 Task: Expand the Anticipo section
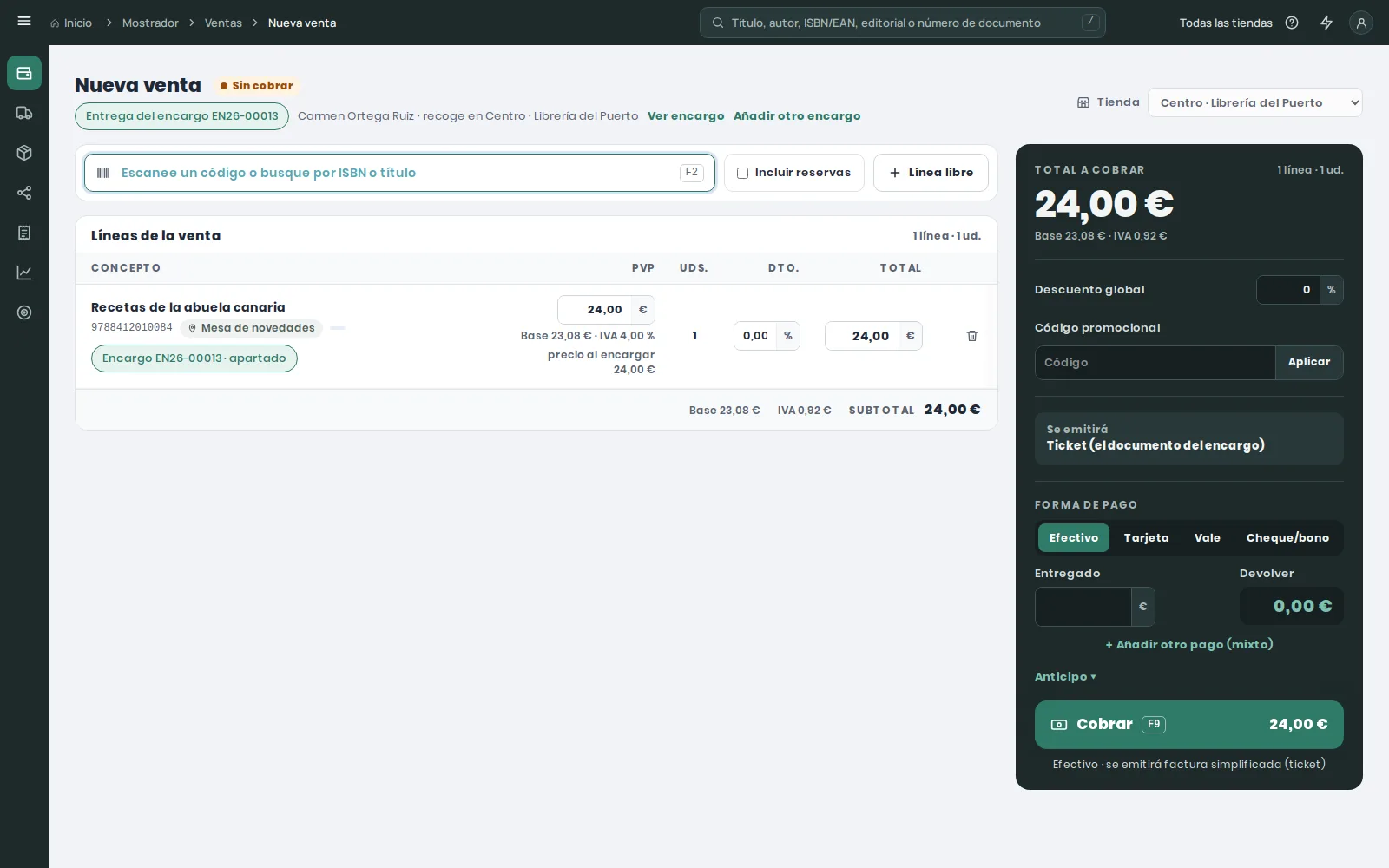(x=1065, y=677)
